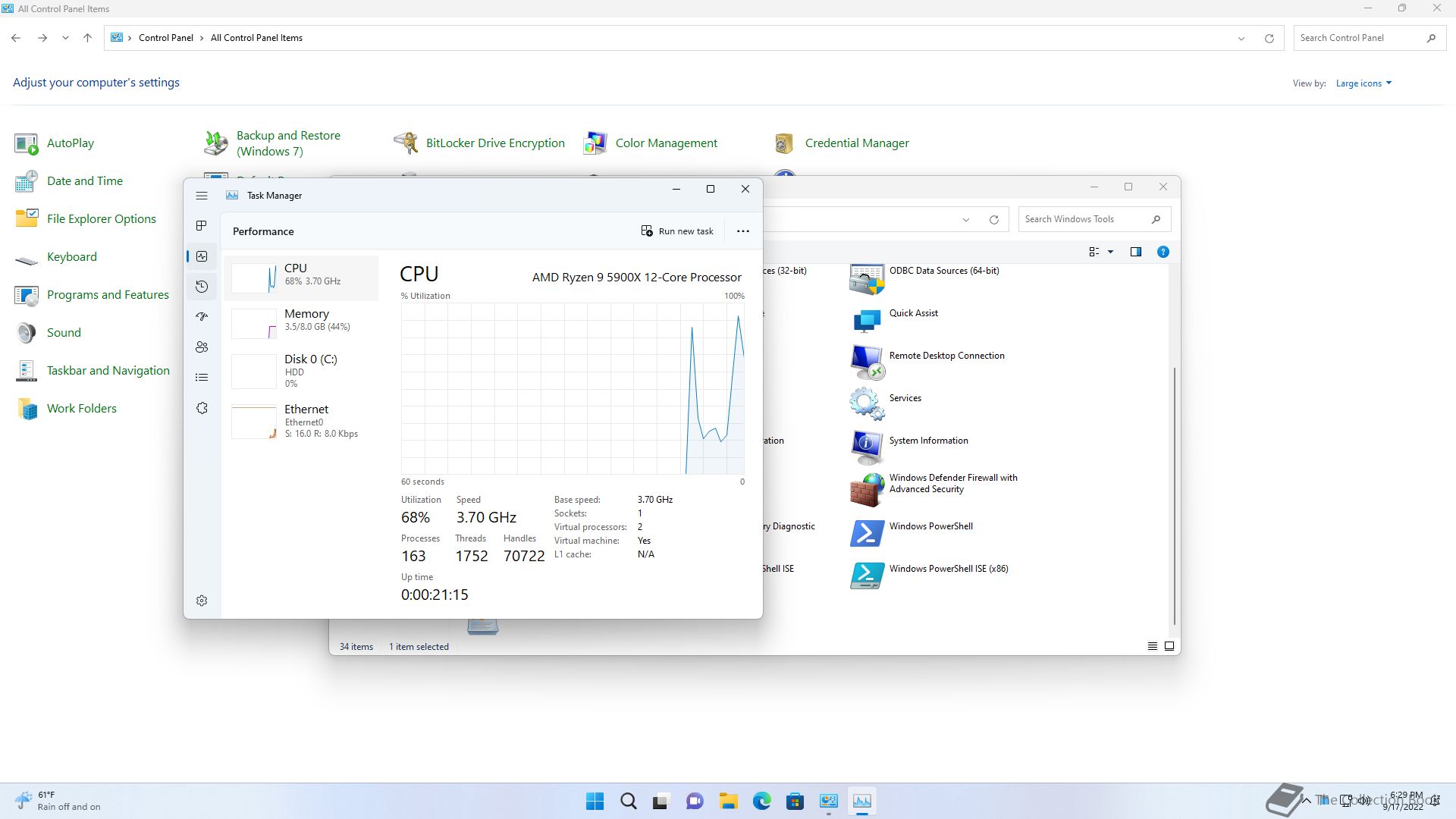Open BitLocker Drive Encryption
This screenshot has width=1456, height=819.
(x=479, y=143)
